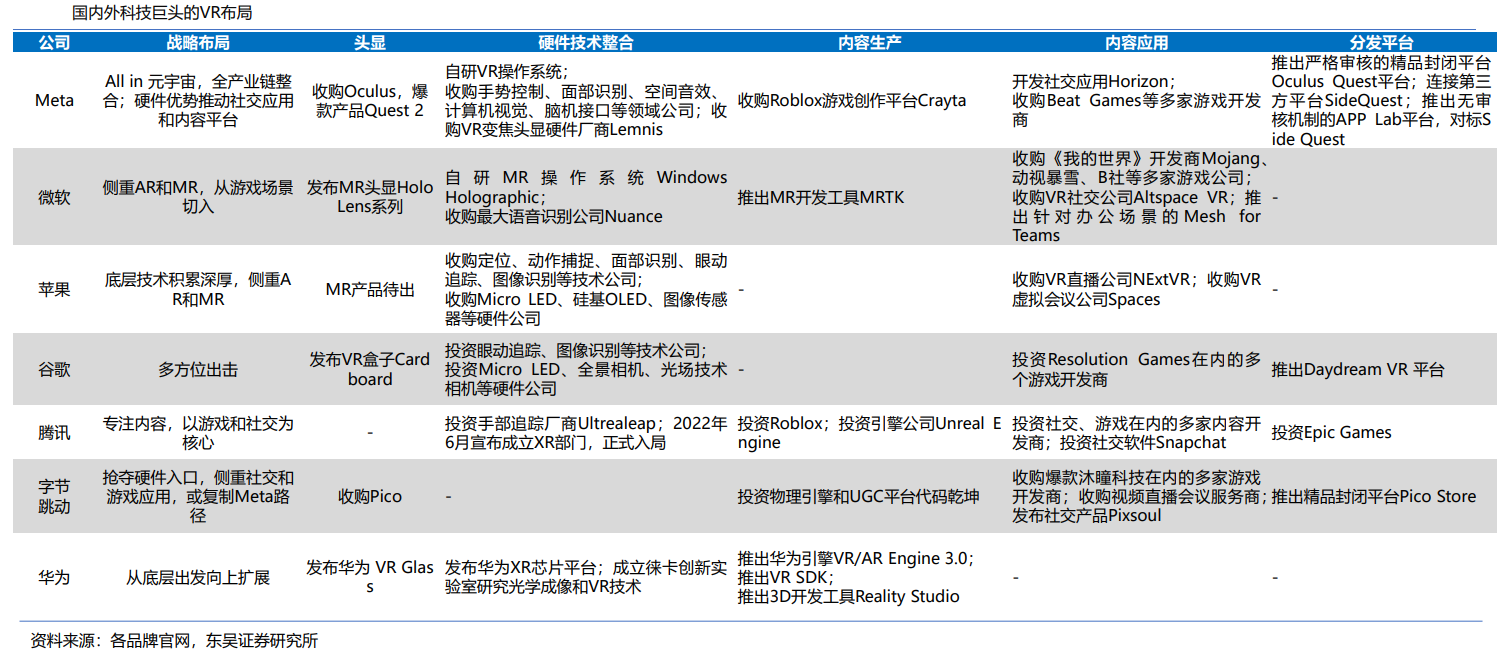Click the 抢夺硬件入口 strategy cell
This screenshot has height=650, width=1500.
pyautogui.click(x=198, y=496)
